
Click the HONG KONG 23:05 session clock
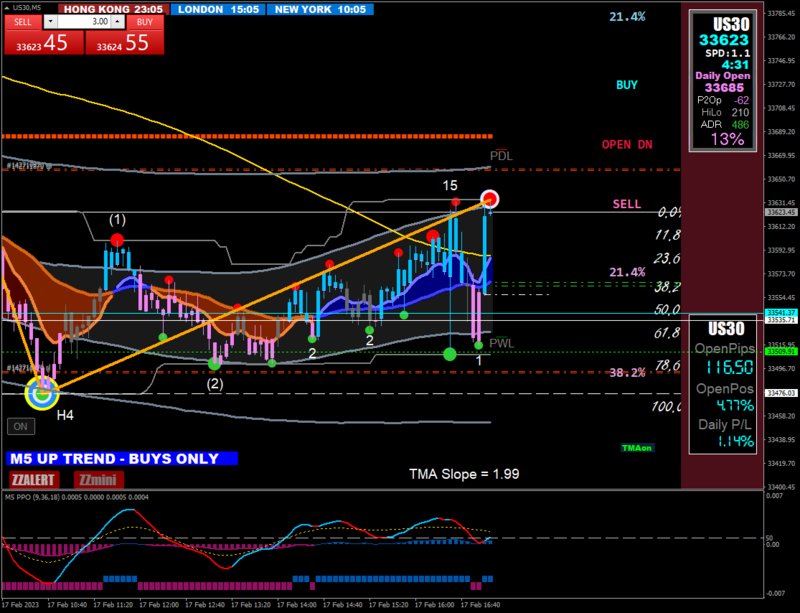tap(113, 9)
